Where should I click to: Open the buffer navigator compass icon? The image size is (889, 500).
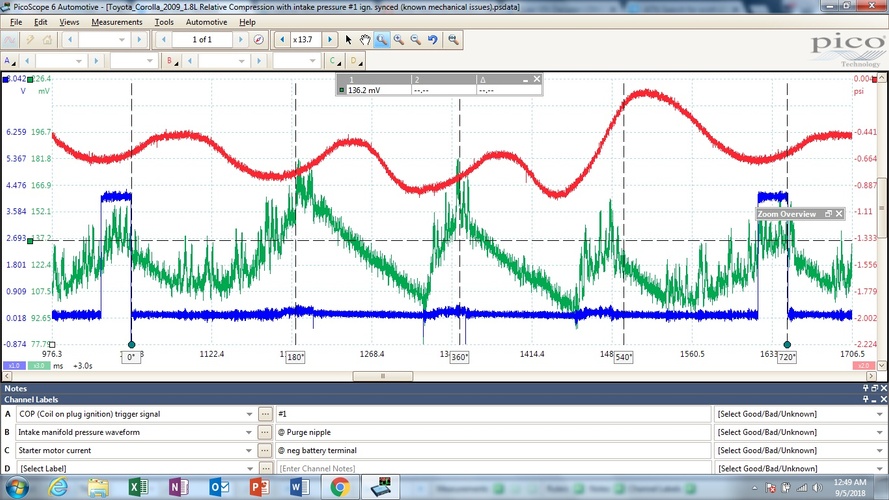click(x=259, y=40)
